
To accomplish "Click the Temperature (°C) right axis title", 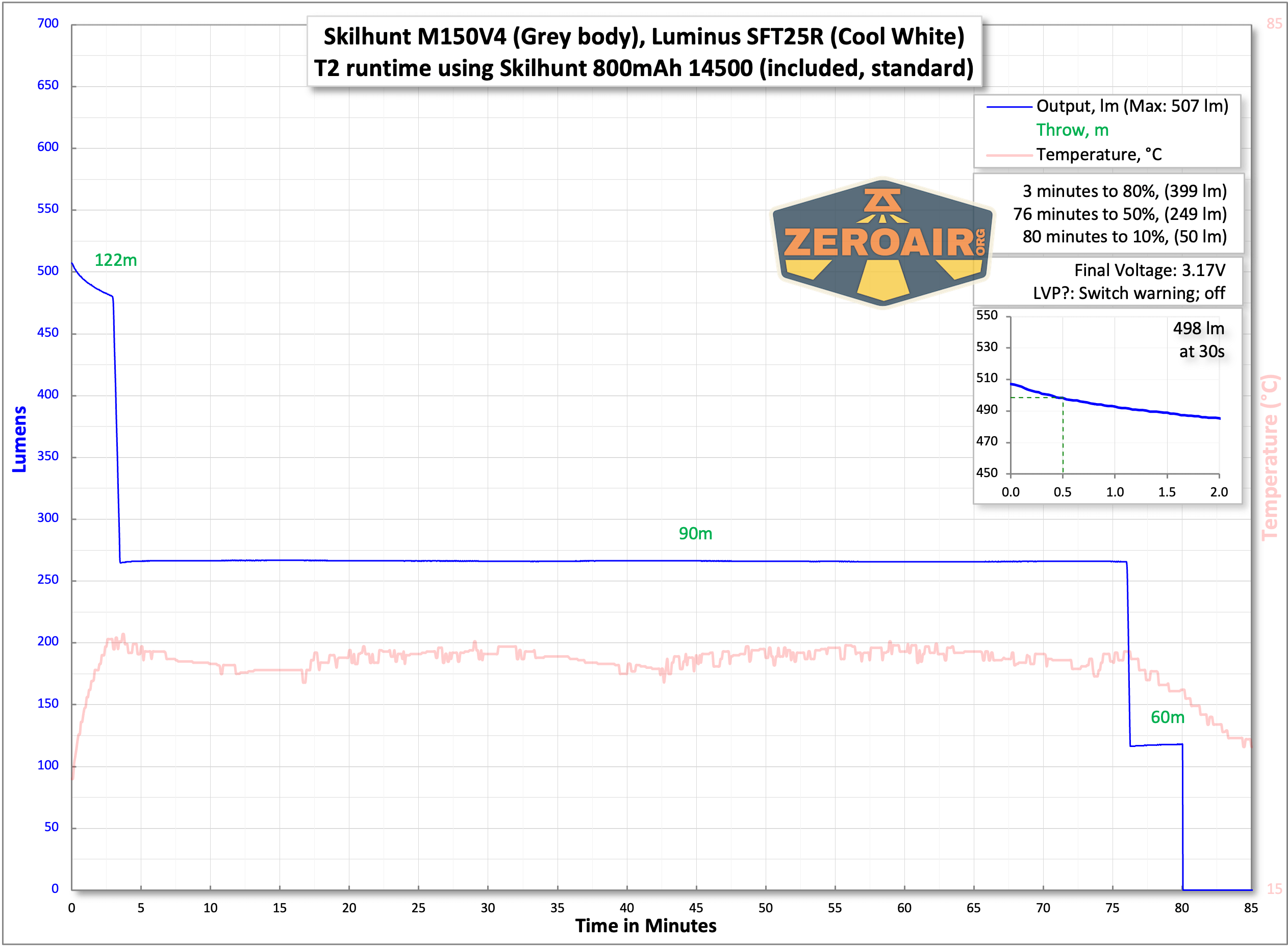I will click(1269, 457).
